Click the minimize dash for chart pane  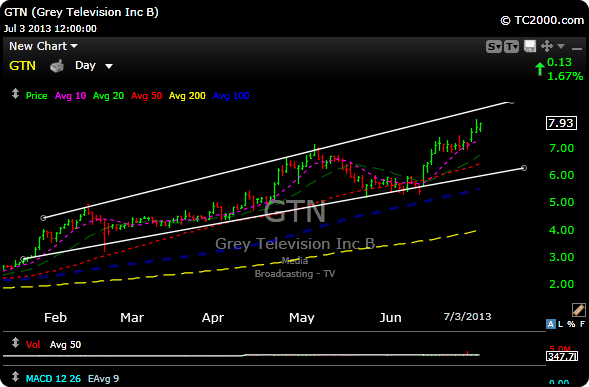[x=577, y=48]
